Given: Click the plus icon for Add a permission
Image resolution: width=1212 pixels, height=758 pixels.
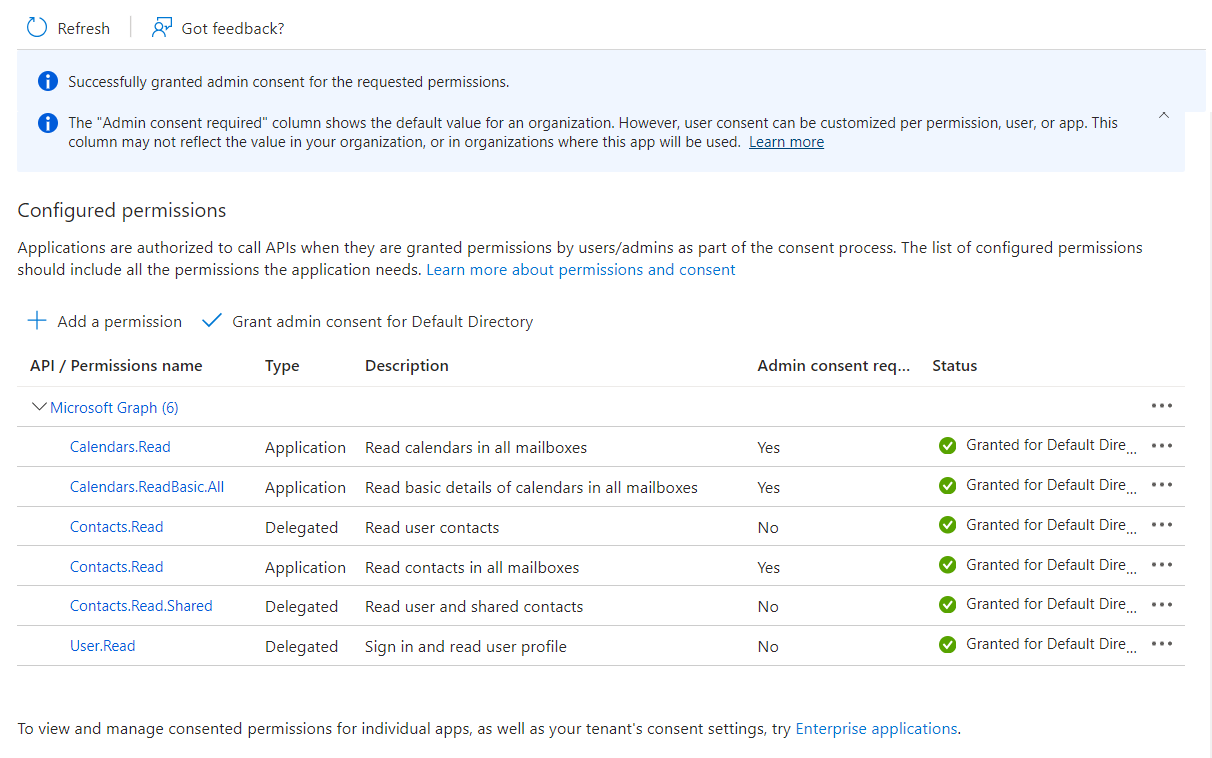Looking at the screenshot, I should click(x=37, y=321).
